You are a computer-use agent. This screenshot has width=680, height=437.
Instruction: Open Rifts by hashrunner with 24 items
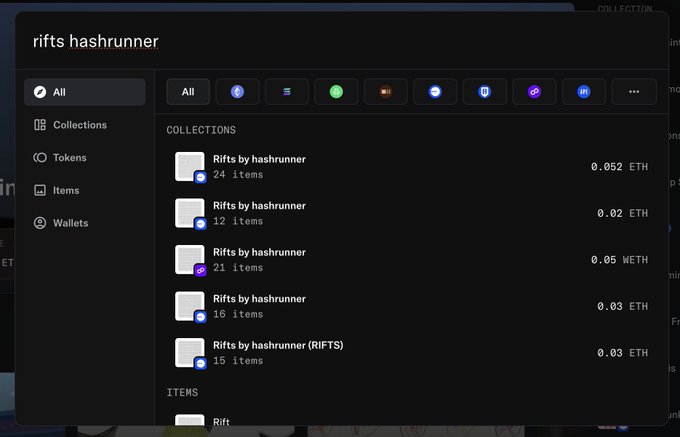tap(411, 167)
